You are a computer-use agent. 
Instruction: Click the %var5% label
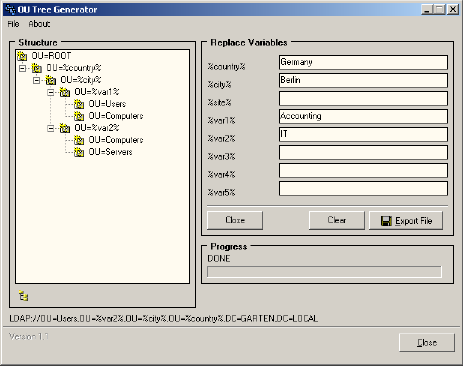[221, 193]
